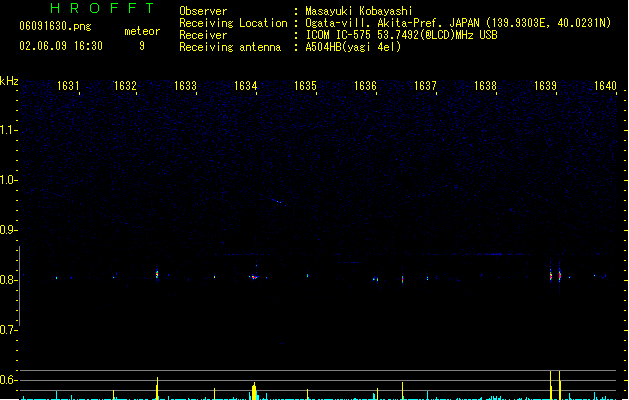This screenshot has width=629, height=400.
Task: Click frequency axis label 0.8
Action: click(x=8, y=280)
